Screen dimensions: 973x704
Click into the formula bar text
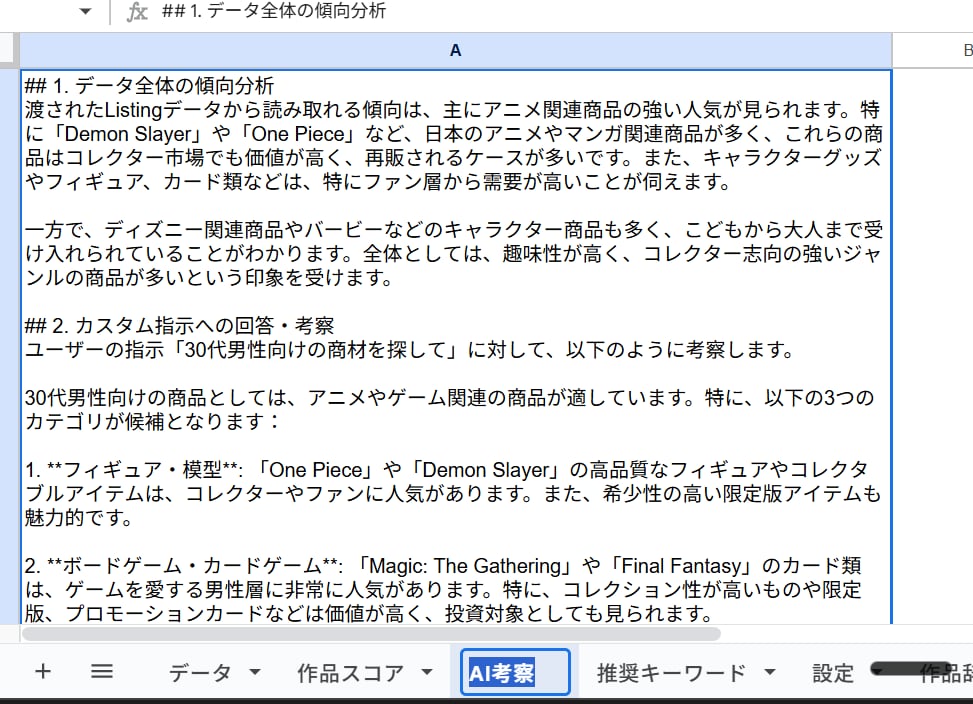274,11
